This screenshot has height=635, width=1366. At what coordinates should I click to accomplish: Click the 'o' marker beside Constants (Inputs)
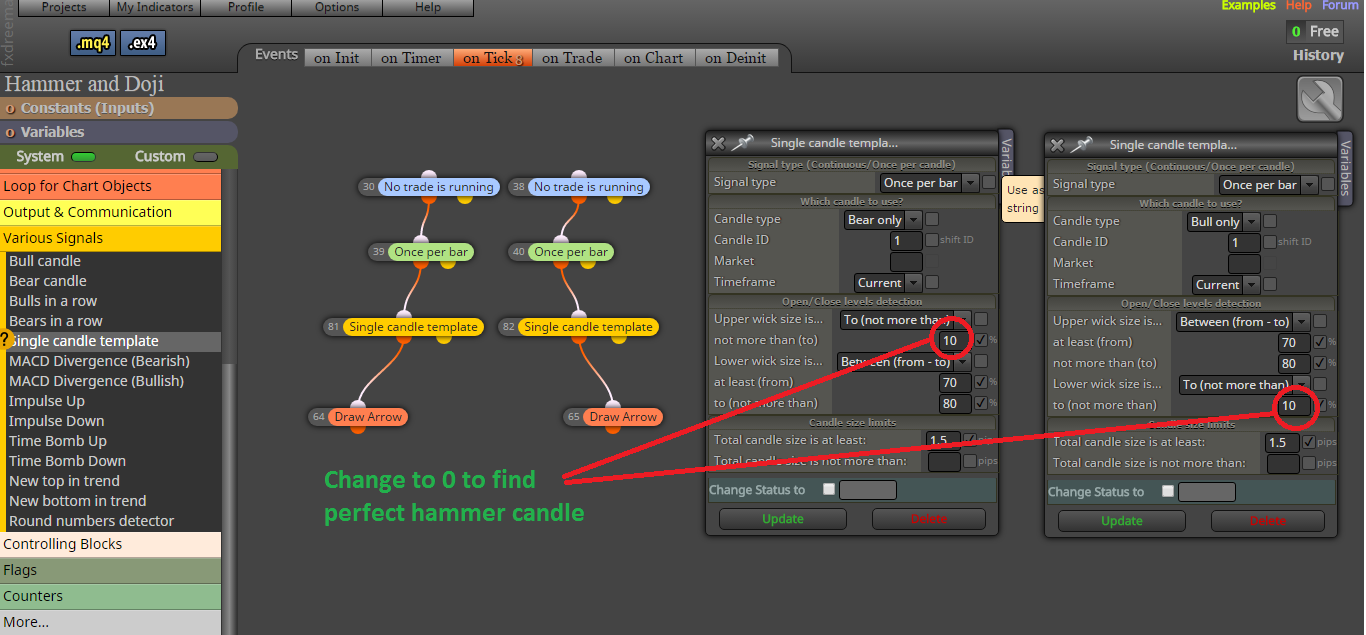(10, 108)
